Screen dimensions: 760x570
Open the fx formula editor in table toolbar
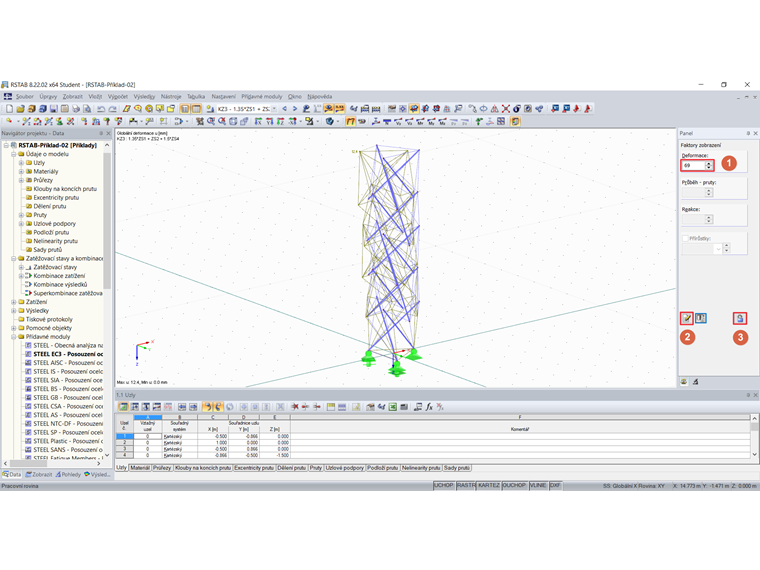click(x=429, y=407)
